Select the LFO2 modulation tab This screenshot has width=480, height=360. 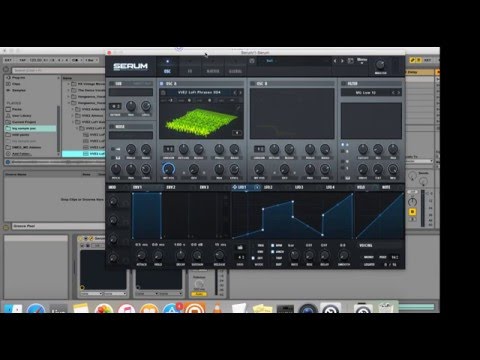point(268,187)
